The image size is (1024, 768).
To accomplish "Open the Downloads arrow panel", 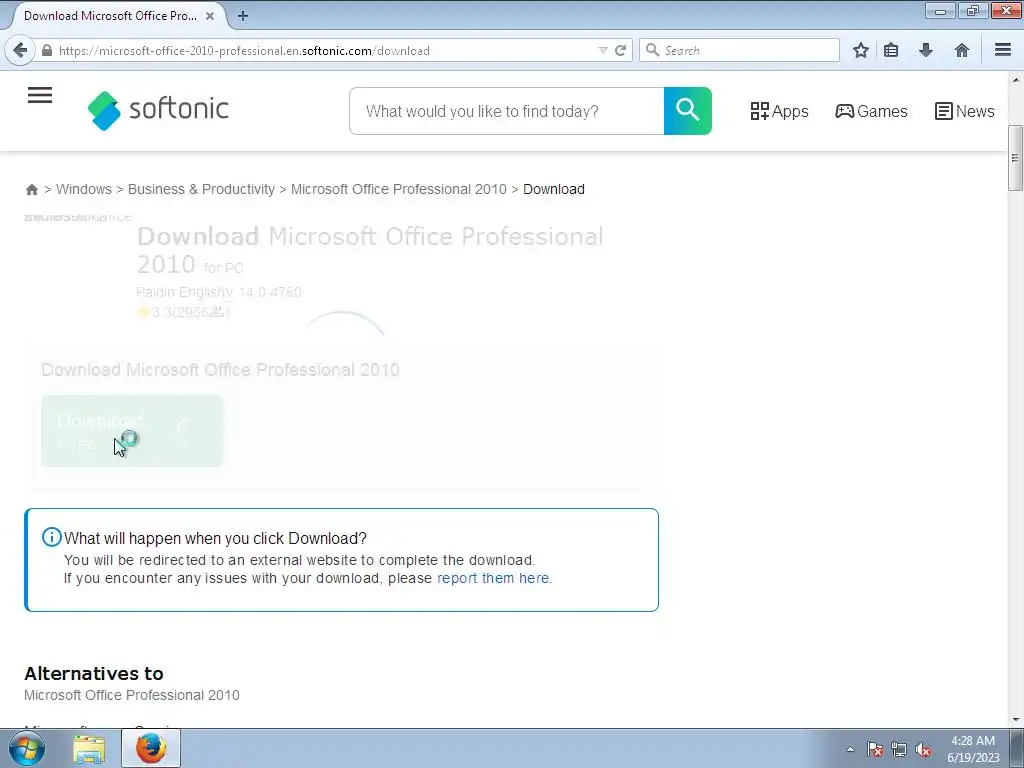I will pyautogui.click(x=926, y=50).
